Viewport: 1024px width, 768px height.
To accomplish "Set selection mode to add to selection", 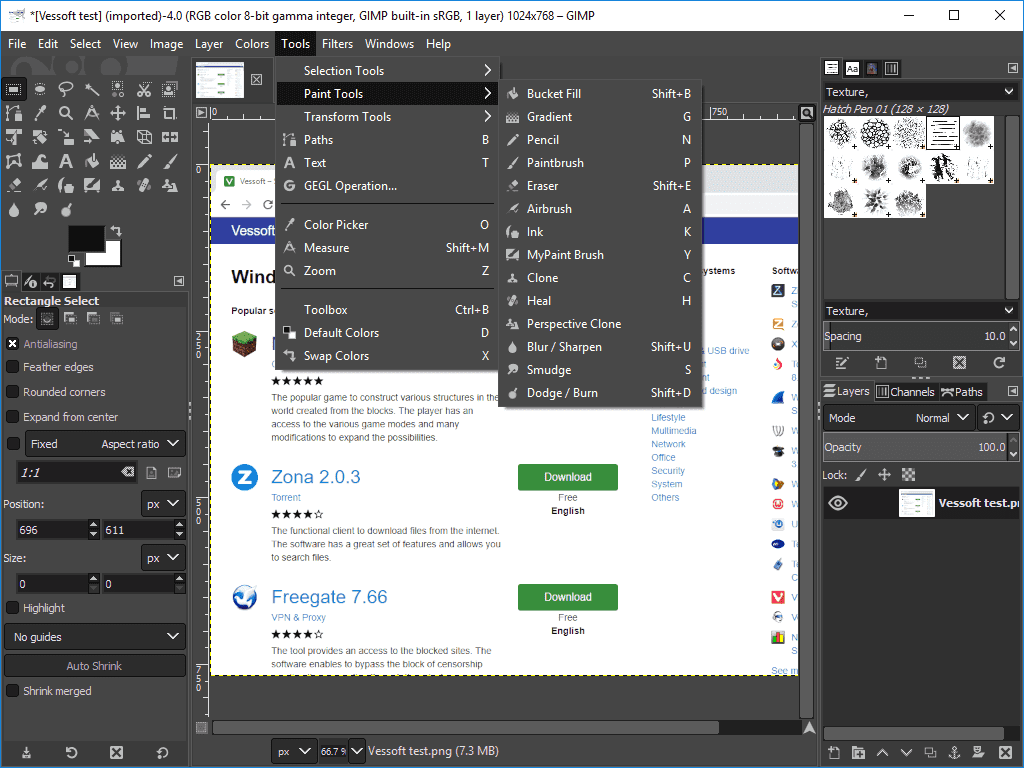I will pyautogui.click(x=70, y=319).
